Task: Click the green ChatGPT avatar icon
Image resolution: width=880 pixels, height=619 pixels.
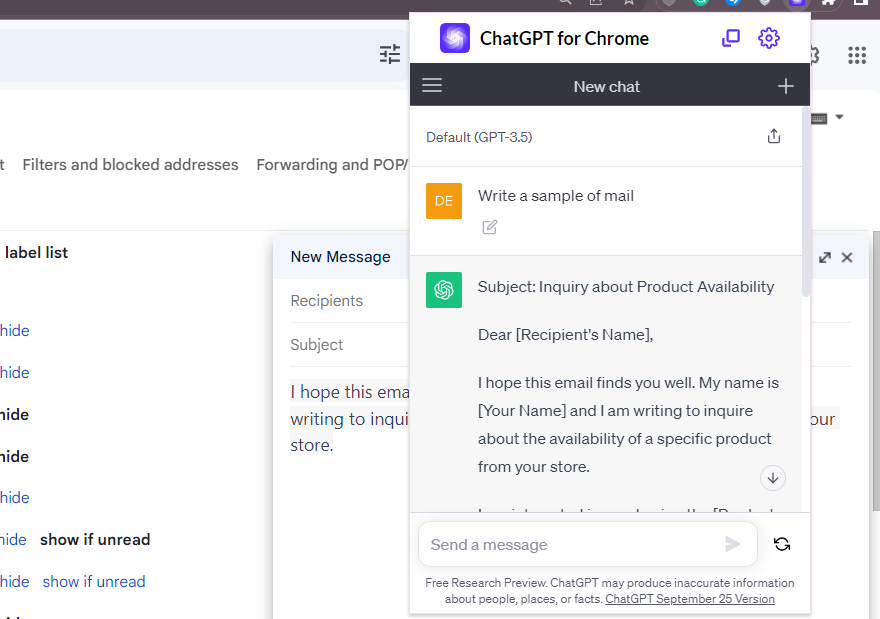Action: (x=444, y=290)
